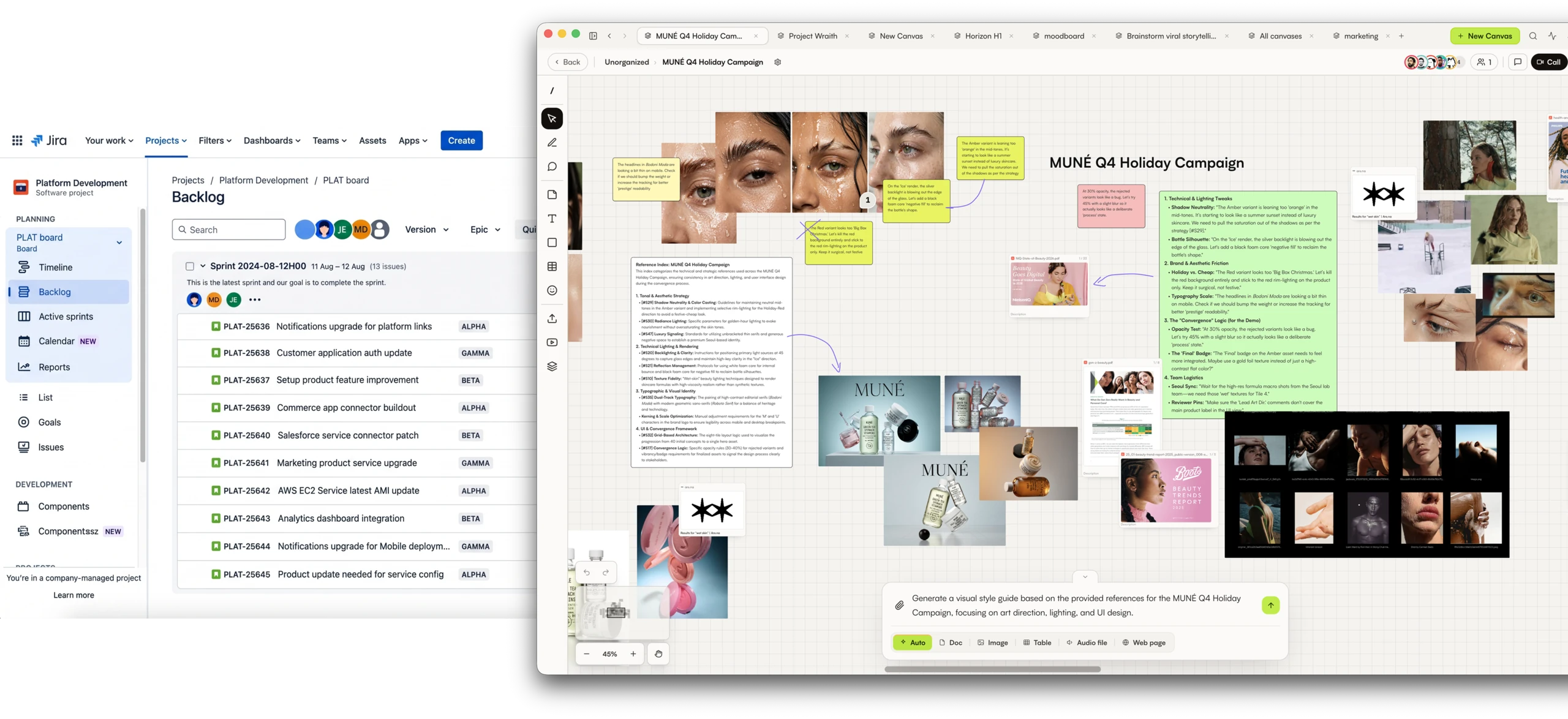Switch to the moodboard tab
This screenshot has width=1568, height=719.
coord(1064,36)
